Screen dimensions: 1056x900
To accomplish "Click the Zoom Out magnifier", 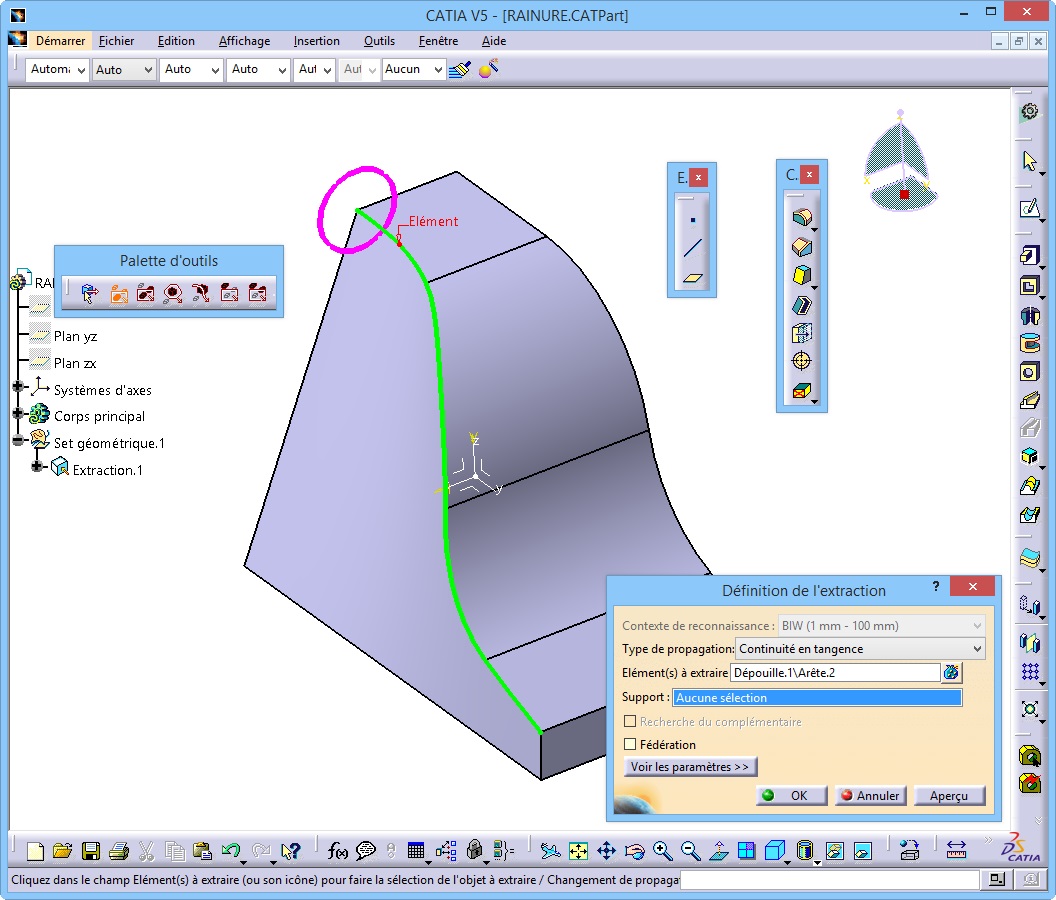I will point(690,851).
